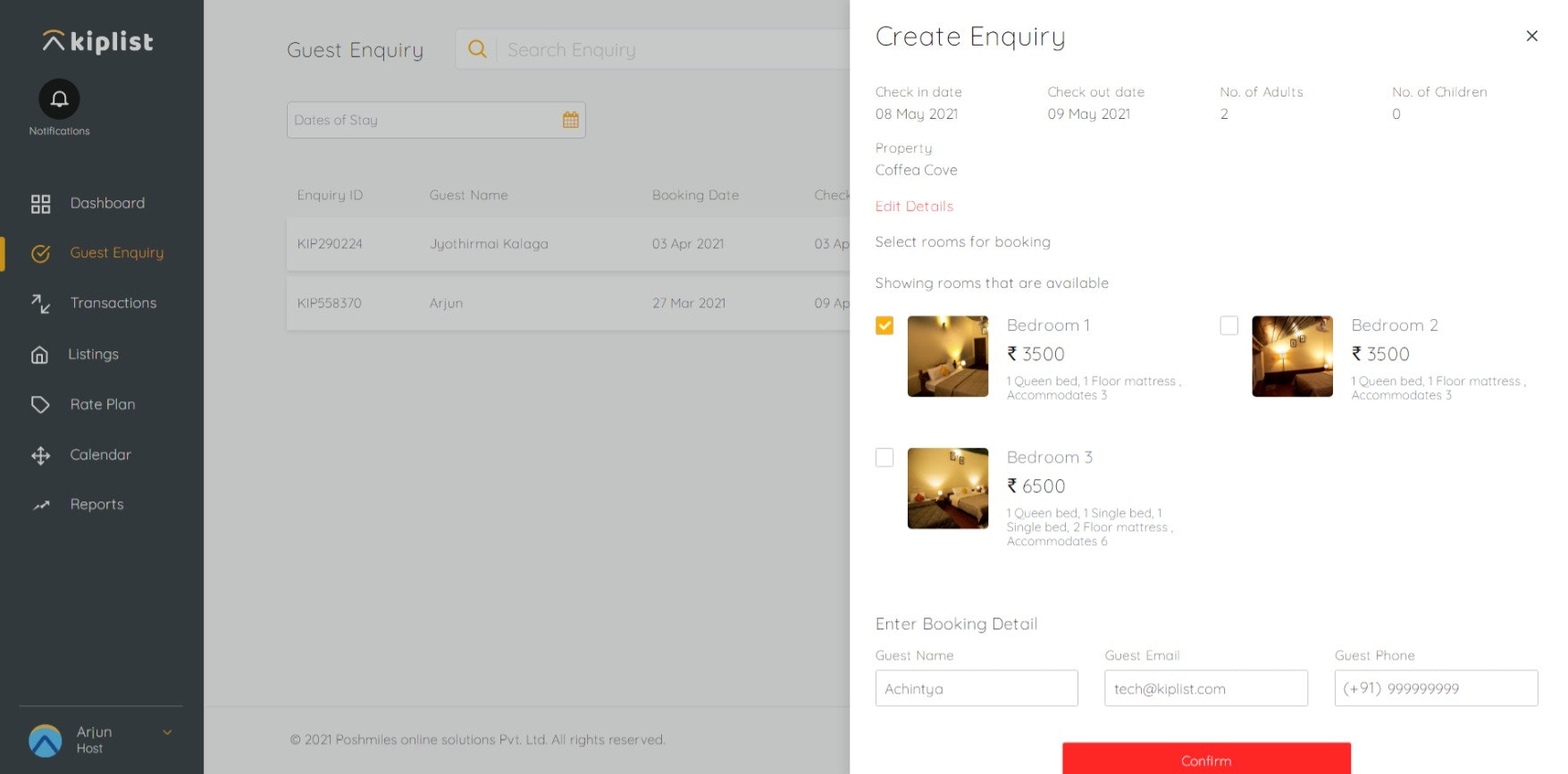The height and width of the screenshot is (774, 1568).
Task: Open Guest Enquiry in the sidebar
Action: pos(117,253)
